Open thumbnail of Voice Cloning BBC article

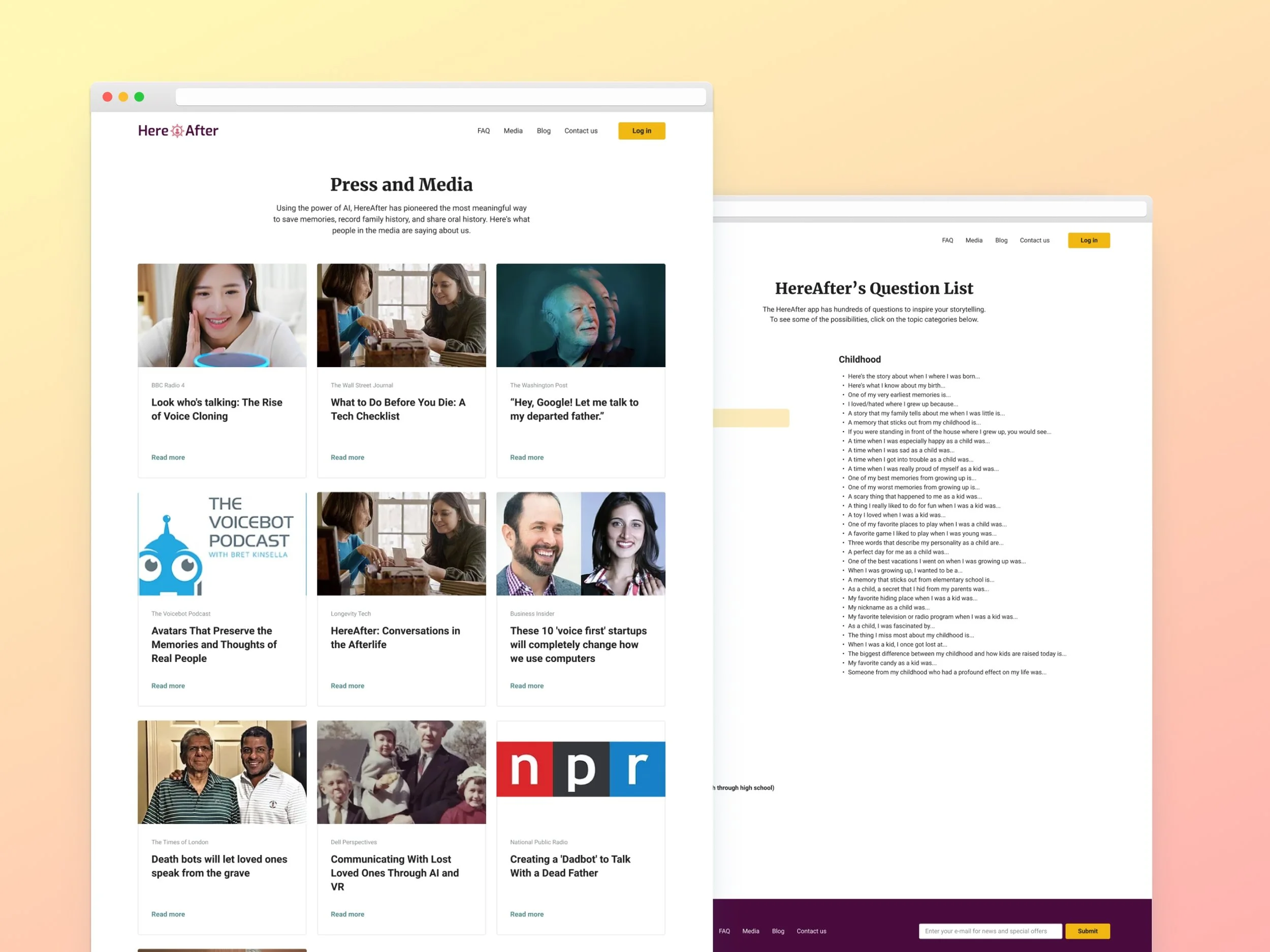tap(221, 315)
